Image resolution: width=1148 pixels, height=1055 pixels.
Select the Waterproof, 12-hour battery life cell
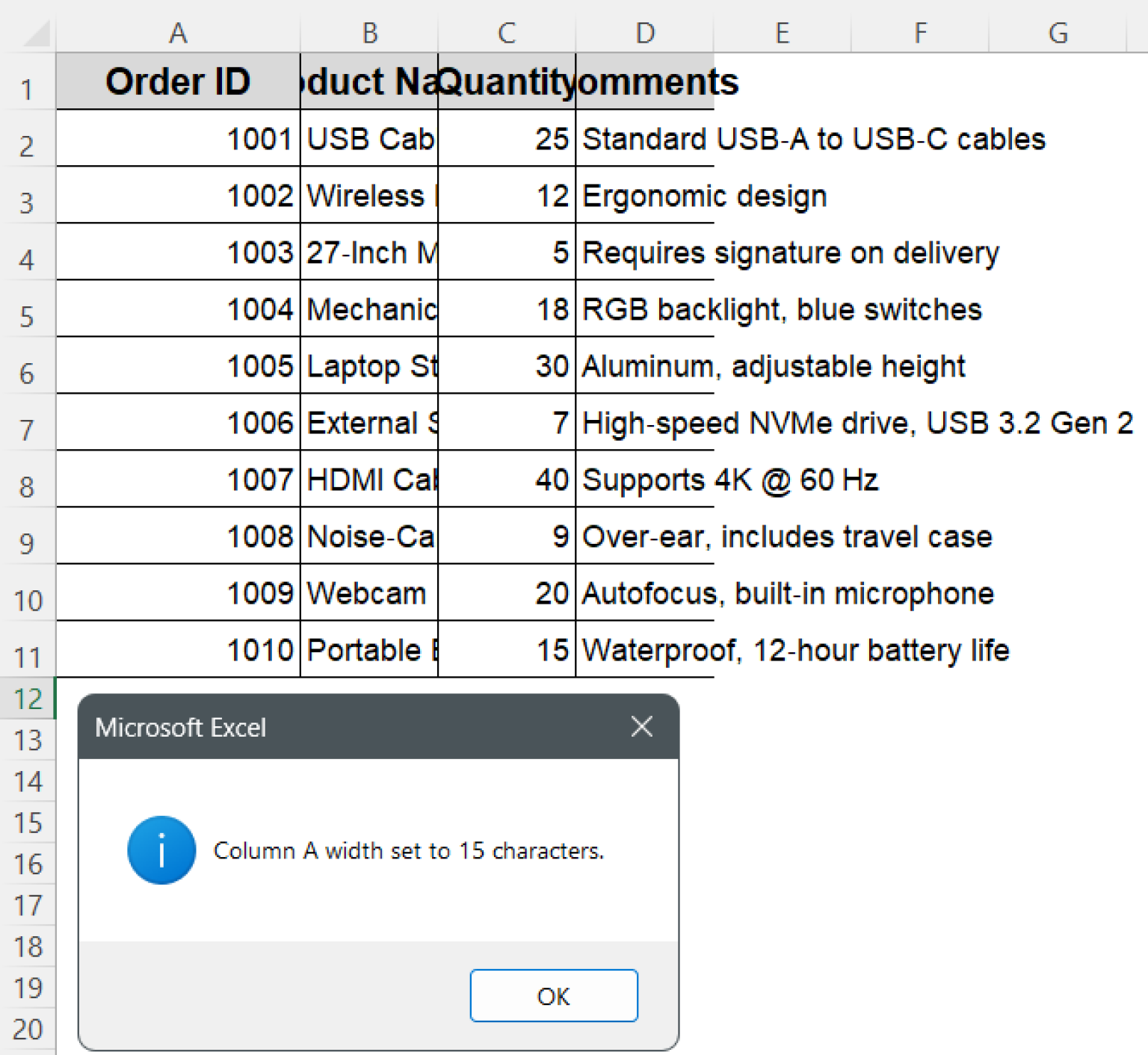point(644,650)
